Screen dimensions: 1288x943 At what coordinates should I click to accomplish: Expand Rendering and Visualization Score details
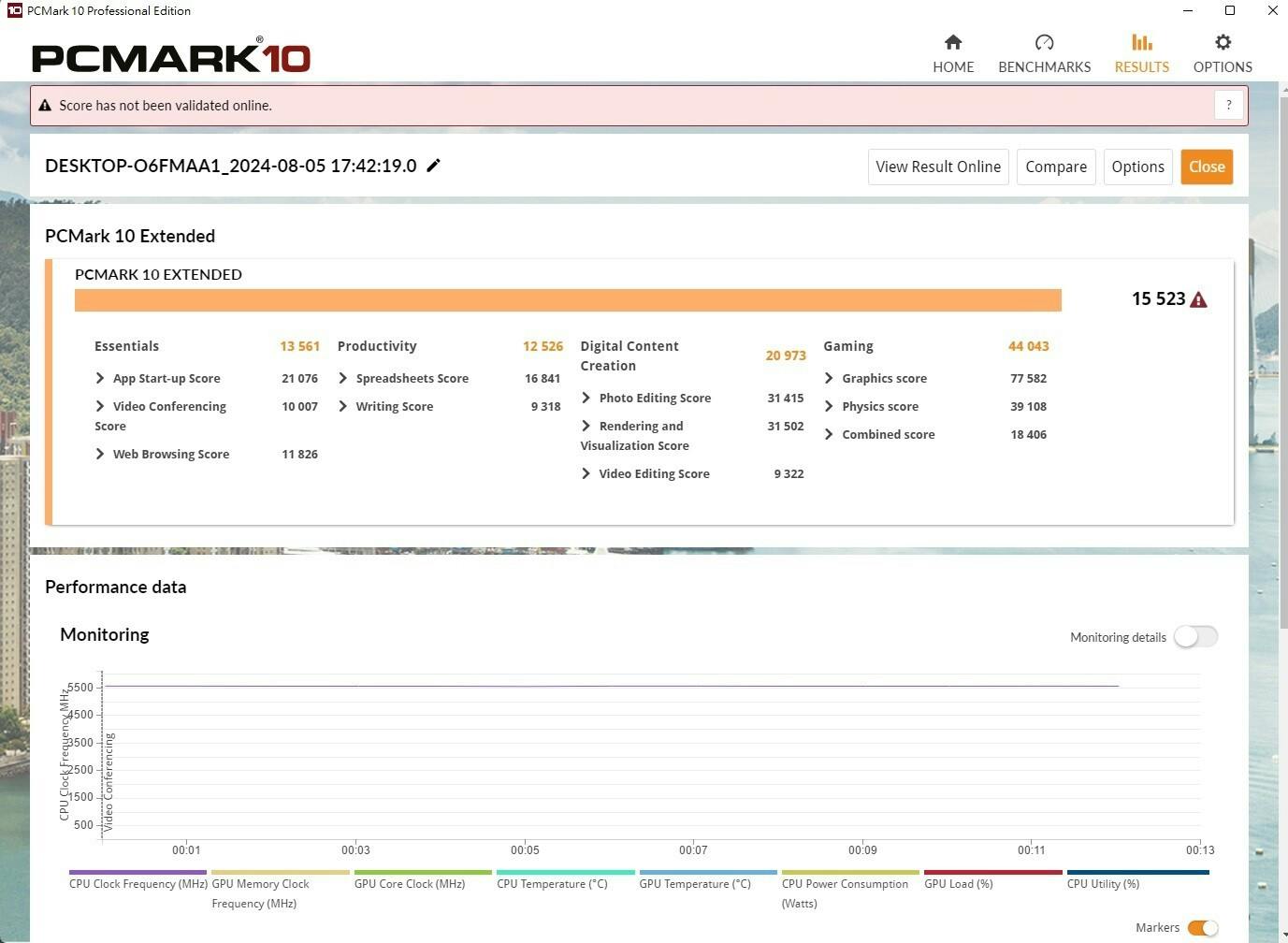tap(586, 426)
